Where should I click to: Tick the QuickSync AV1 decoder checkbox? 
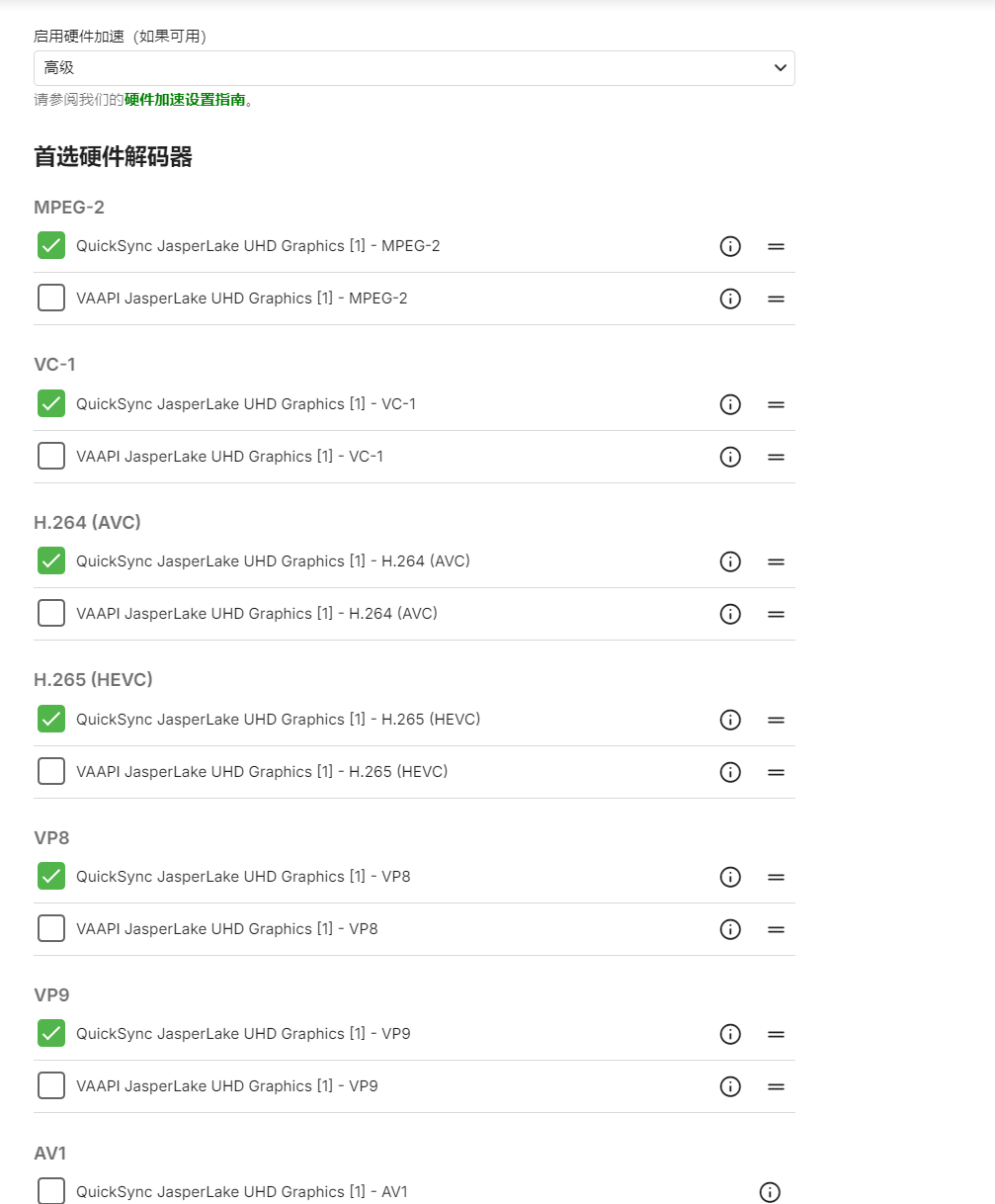(x=51, y=1191)
